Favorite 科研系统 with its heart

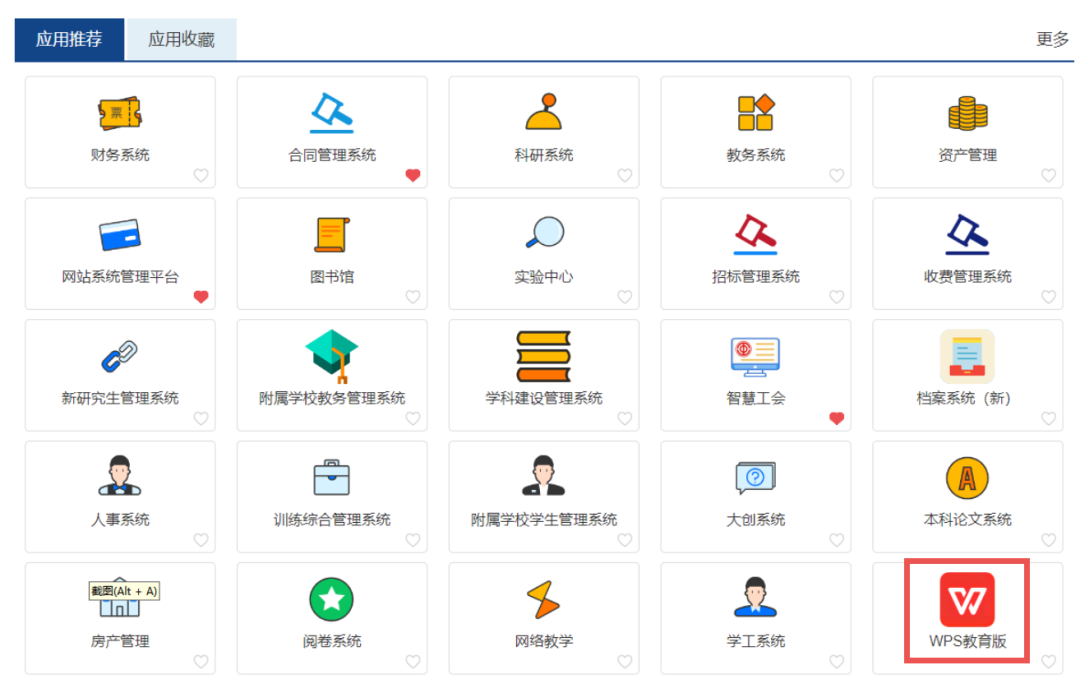[625, 176]
